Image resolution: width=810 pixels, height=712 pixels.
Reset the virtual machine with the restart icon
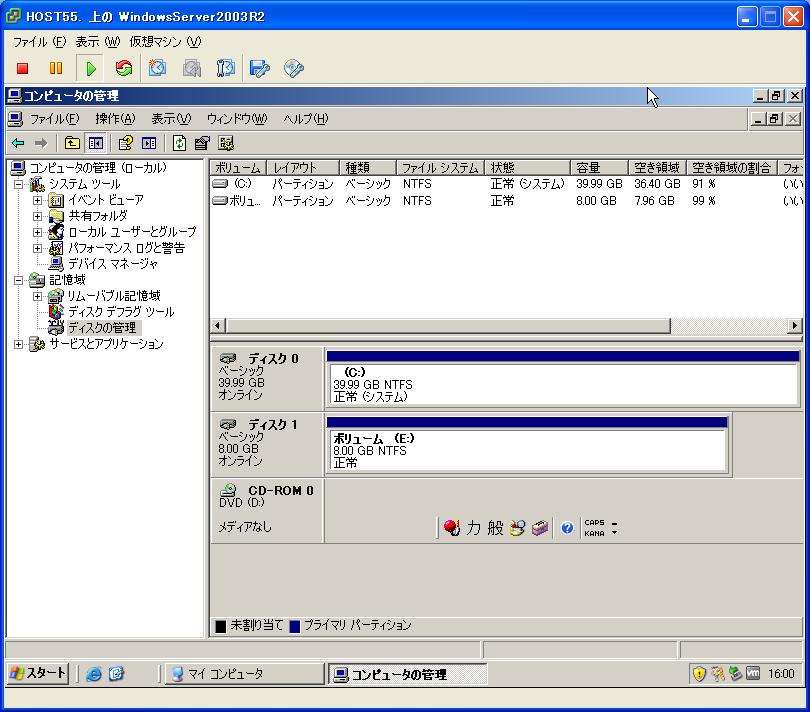[x=123, y=68]
